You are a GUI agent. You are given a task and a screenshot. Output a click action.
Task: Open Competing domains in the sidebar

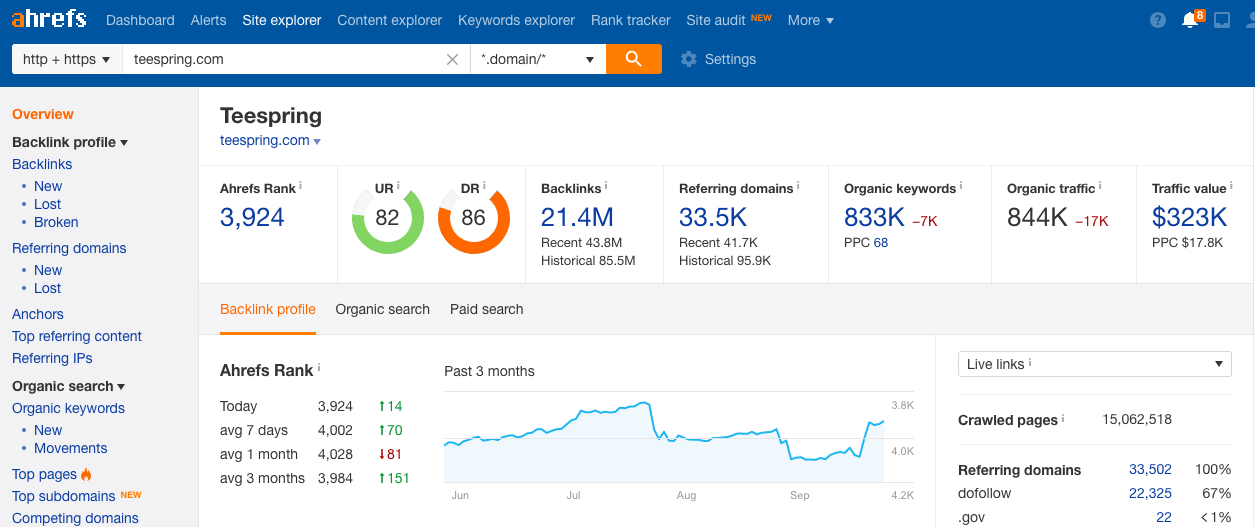(75, 518)
